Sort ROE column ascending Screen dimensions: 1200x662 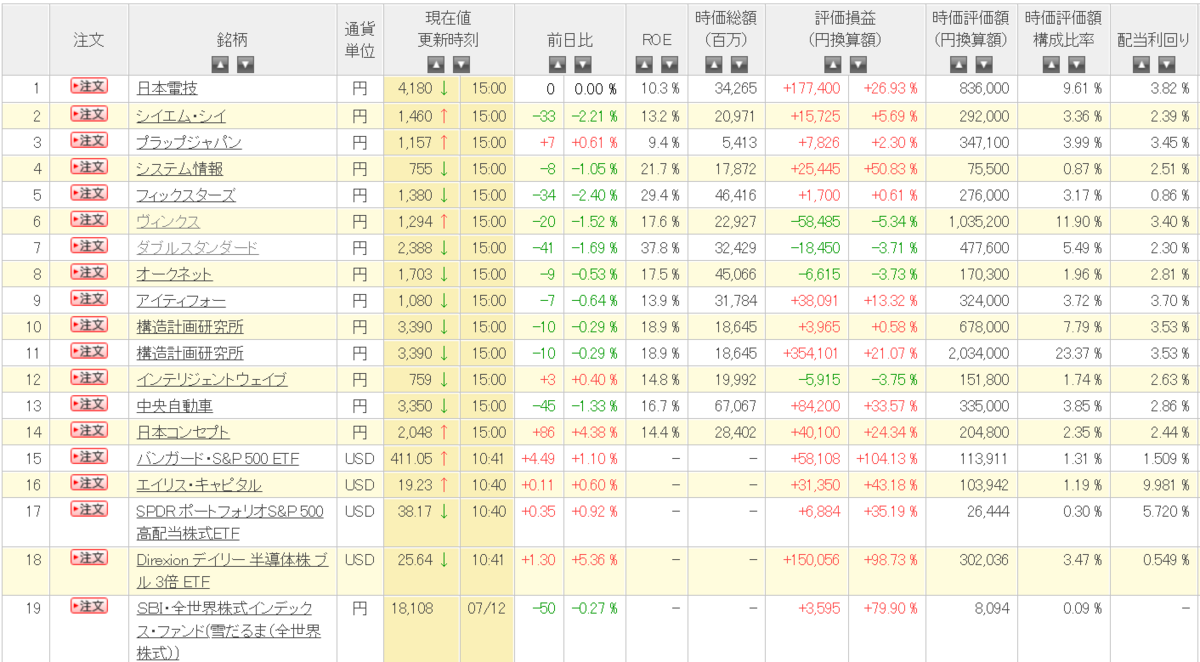[x=645, y=65]
